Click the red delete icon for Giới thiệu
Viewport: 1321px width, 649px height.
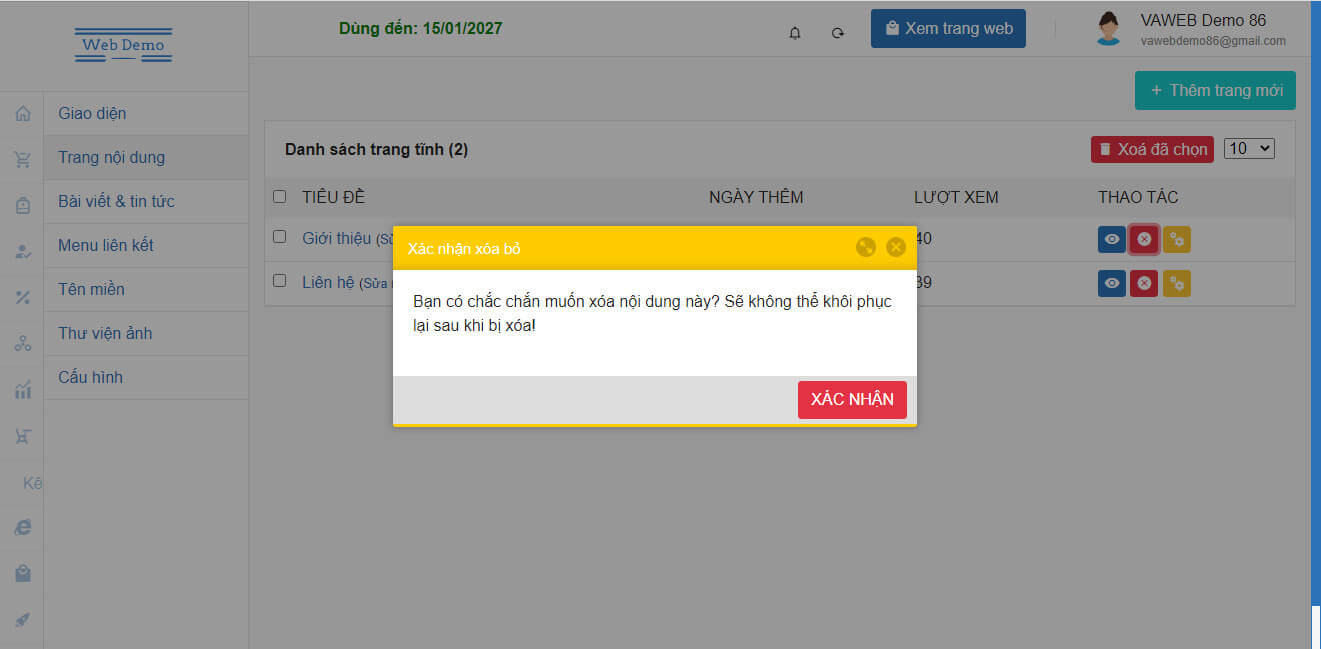point(1144,240)
